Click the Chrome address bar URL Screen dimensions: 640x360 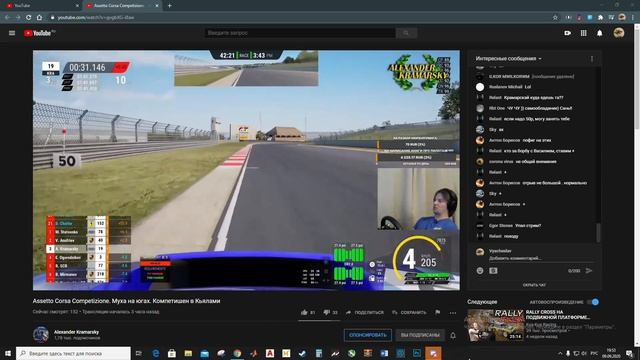pos(96,18)
